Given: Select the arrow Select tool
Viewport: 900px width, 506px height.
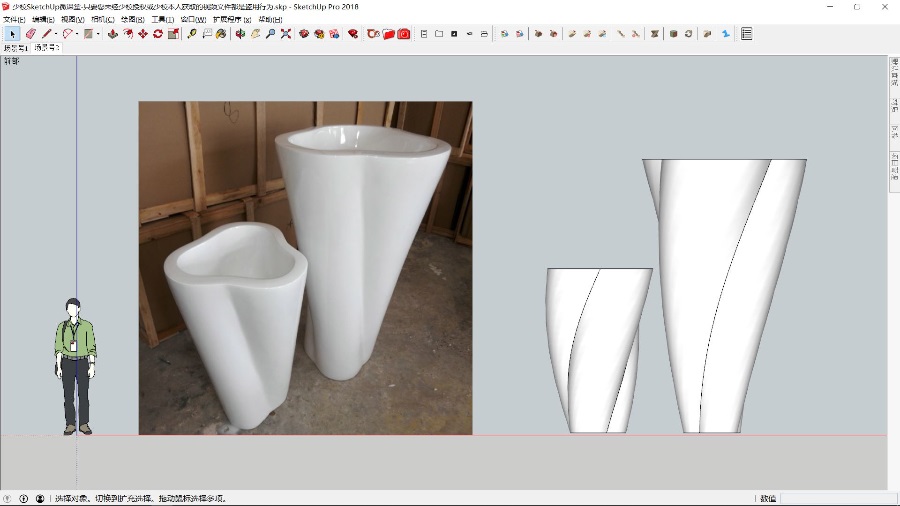Looking at the screenshot, I should (12, 34).
